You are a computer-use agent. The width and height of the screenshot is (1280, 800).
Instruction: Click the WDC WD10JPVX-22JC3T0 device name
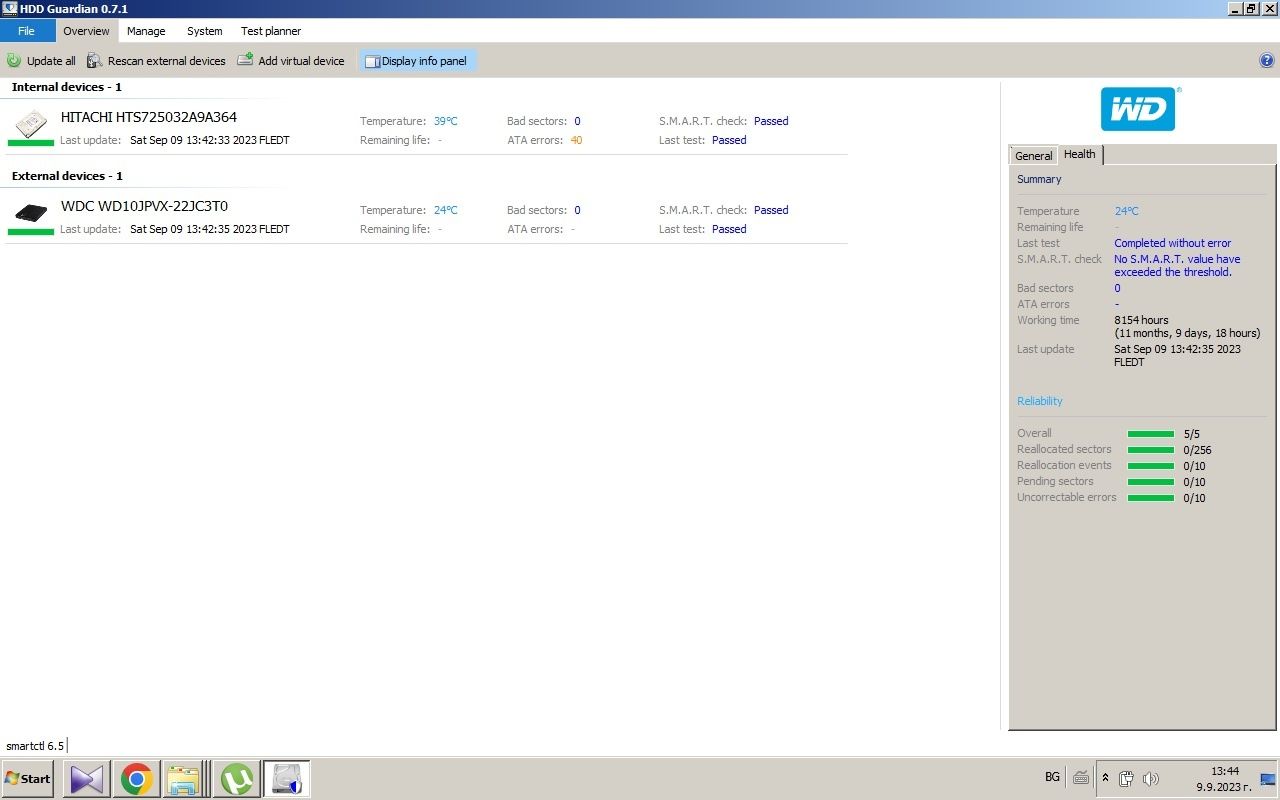[x=145, y=206]
